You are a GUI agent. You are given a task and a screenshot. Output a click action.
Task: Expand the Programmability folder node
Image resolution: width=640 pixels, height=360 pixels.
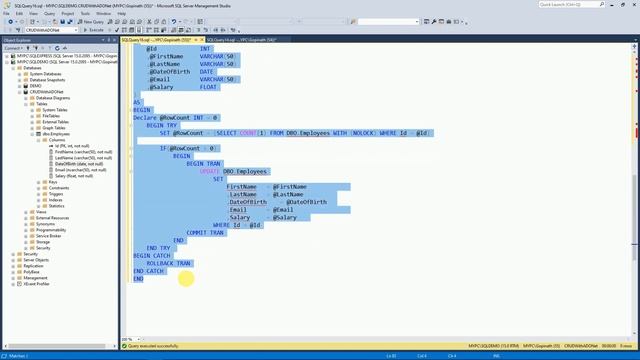[26, 230]
